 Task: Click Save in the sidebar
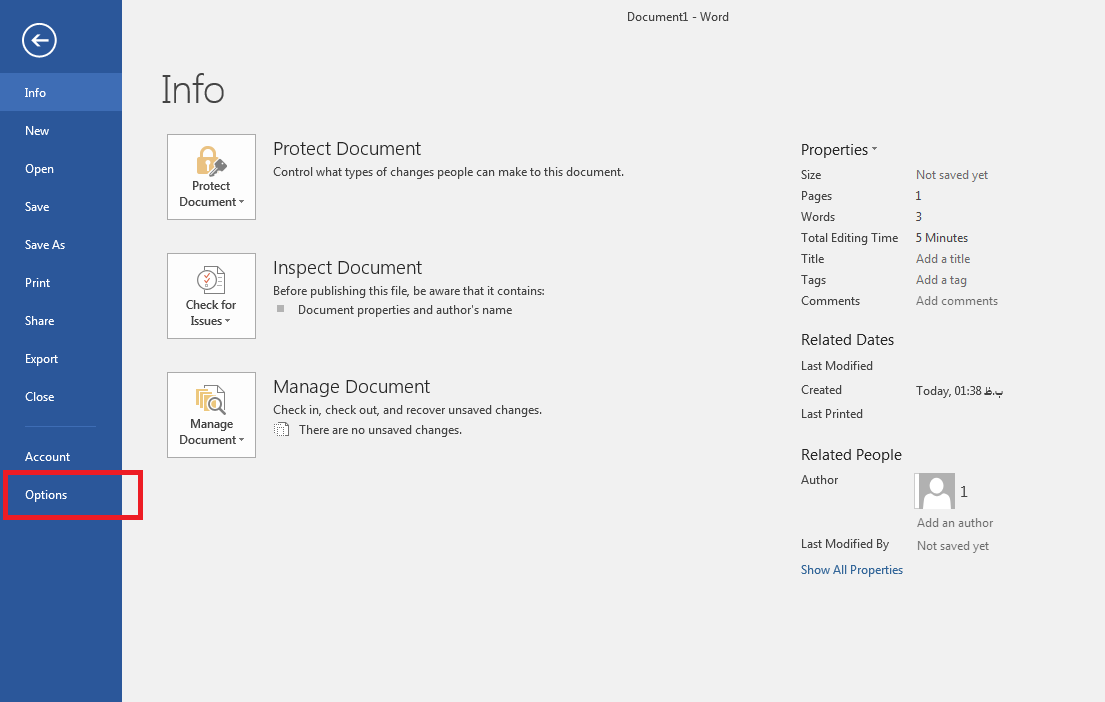tap(61, 207)
